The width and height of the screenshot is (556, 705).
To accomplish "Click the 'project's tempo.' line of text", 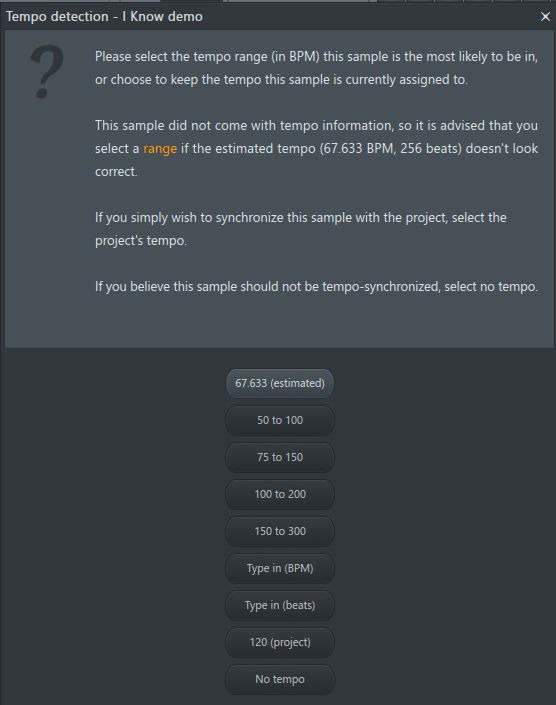I will pos(141,241).
